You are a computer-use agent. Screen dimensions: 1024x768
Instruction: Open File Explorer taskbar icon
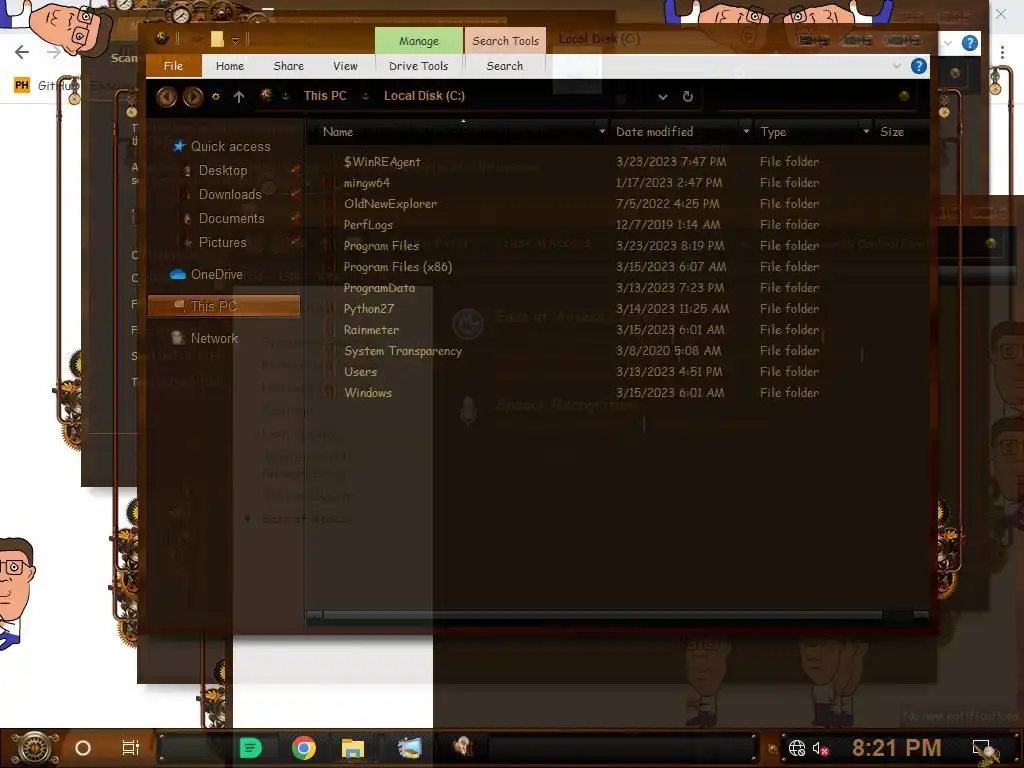353,748
